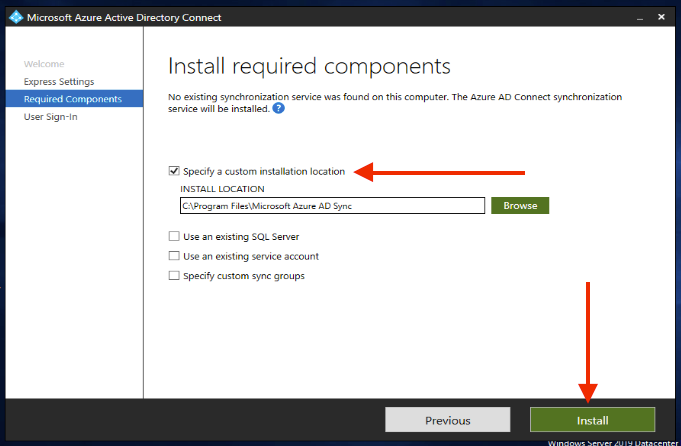The height and width of the screenshot is (446, 681).
Task: Go back with the Previous button
Action: [447, 420]
